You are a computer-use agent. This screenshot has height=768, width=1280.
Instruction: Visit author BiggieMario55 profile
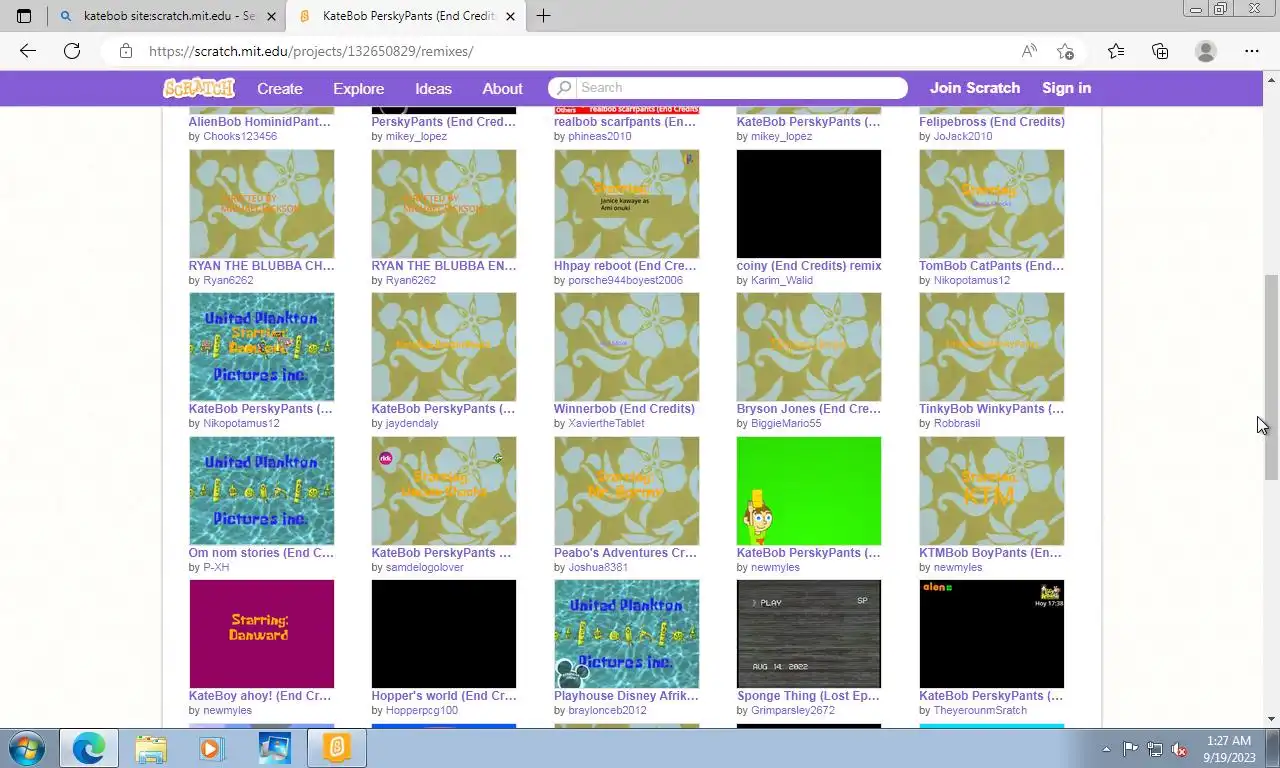pos(786,423)
